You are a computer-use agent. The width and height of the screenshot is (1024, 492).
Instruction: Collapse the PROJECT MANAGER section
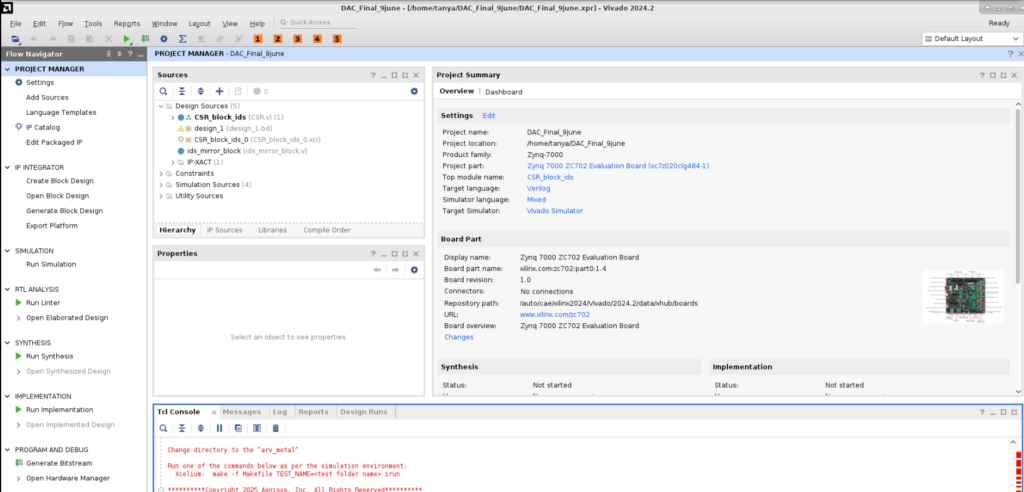[x=7, y=69]
